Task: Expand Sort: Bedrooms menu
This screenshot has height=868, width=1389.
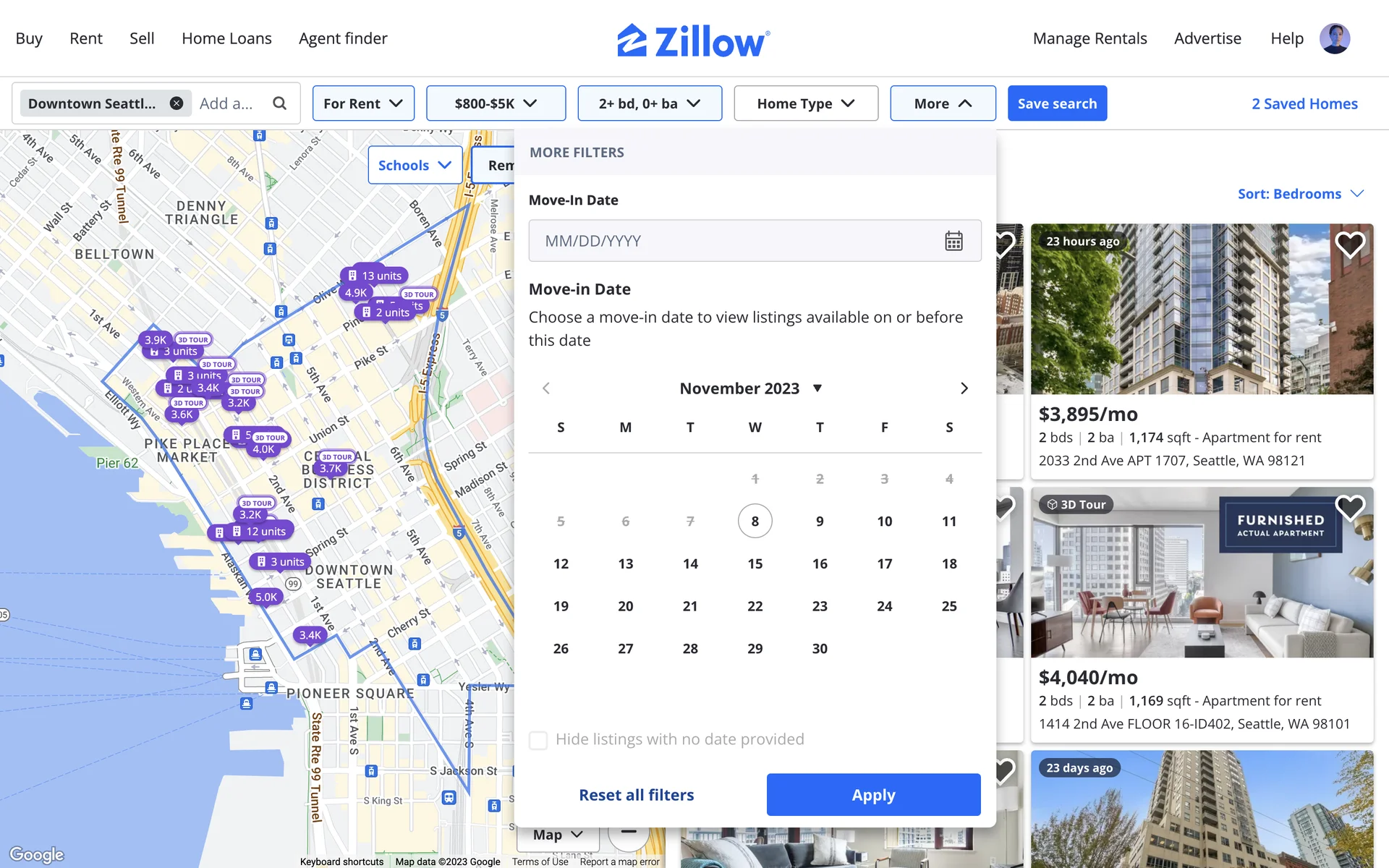Action: [x=1300, y=194]
